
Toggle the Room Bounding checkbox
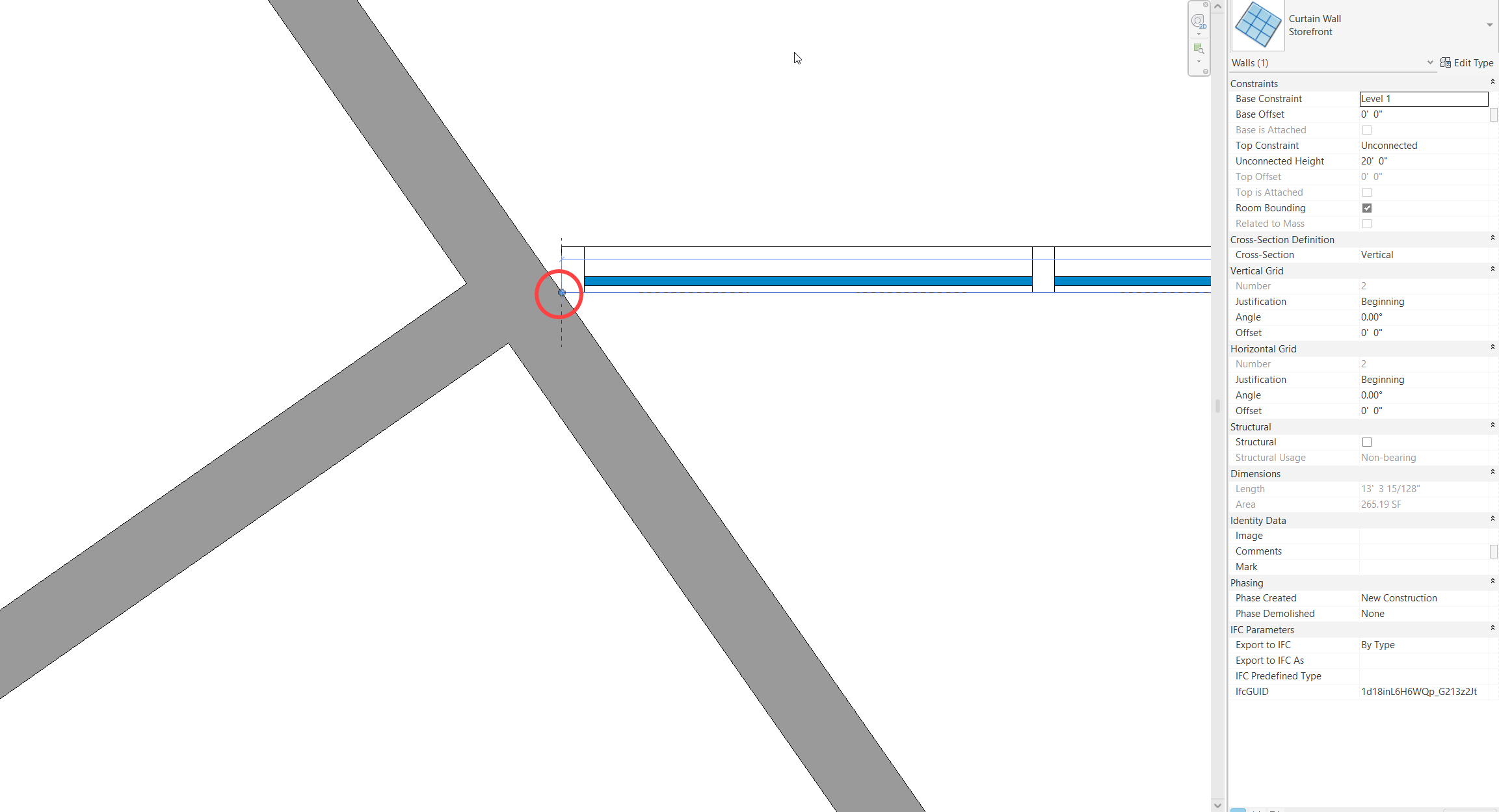[1366, 207]
